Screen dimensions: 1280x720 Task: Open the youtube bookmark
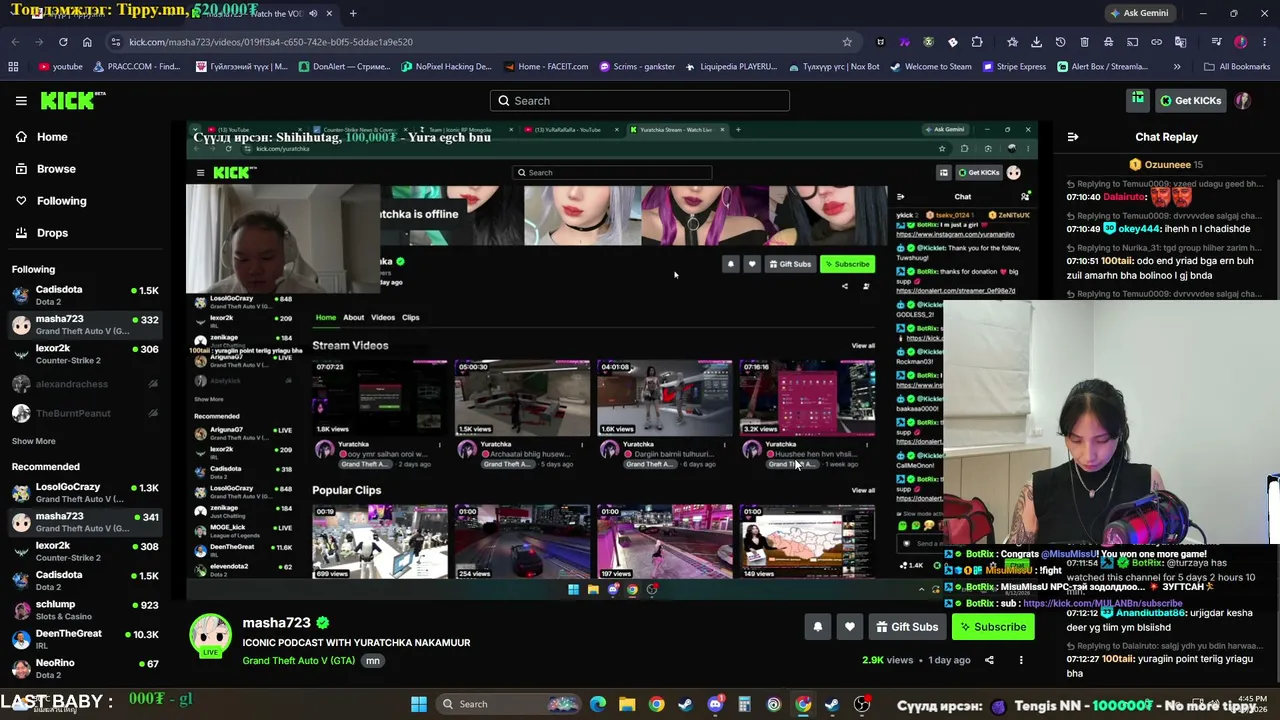(60, 67)
